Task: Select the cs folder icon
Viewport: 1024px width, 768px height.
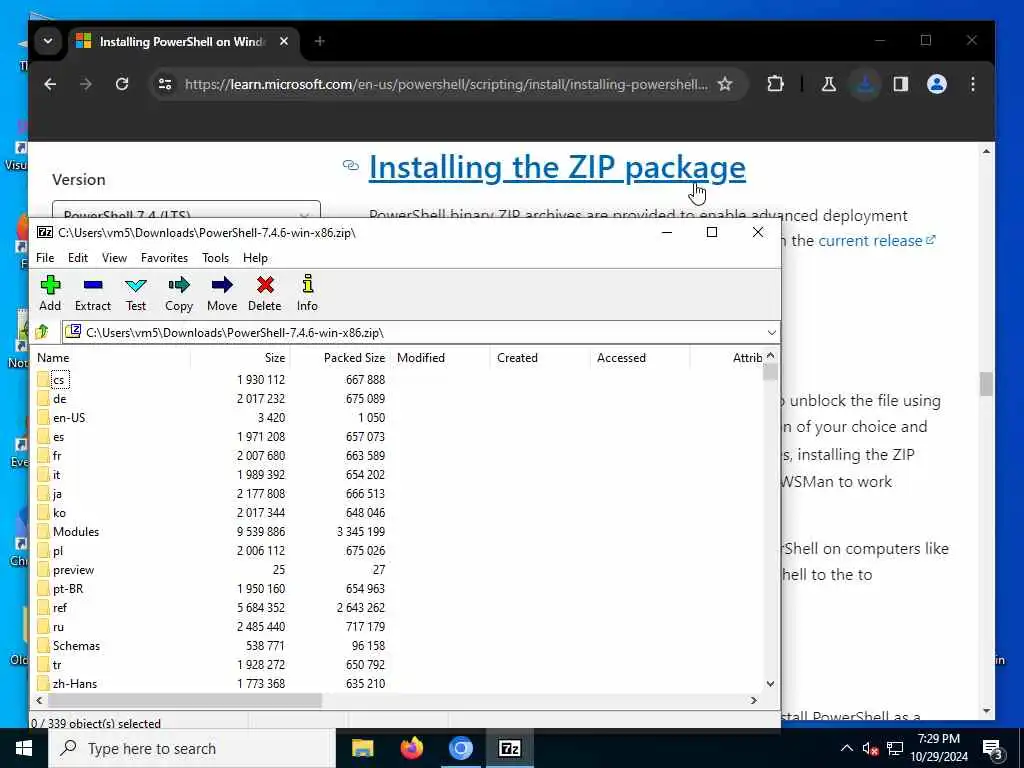Action: [43, 379]
